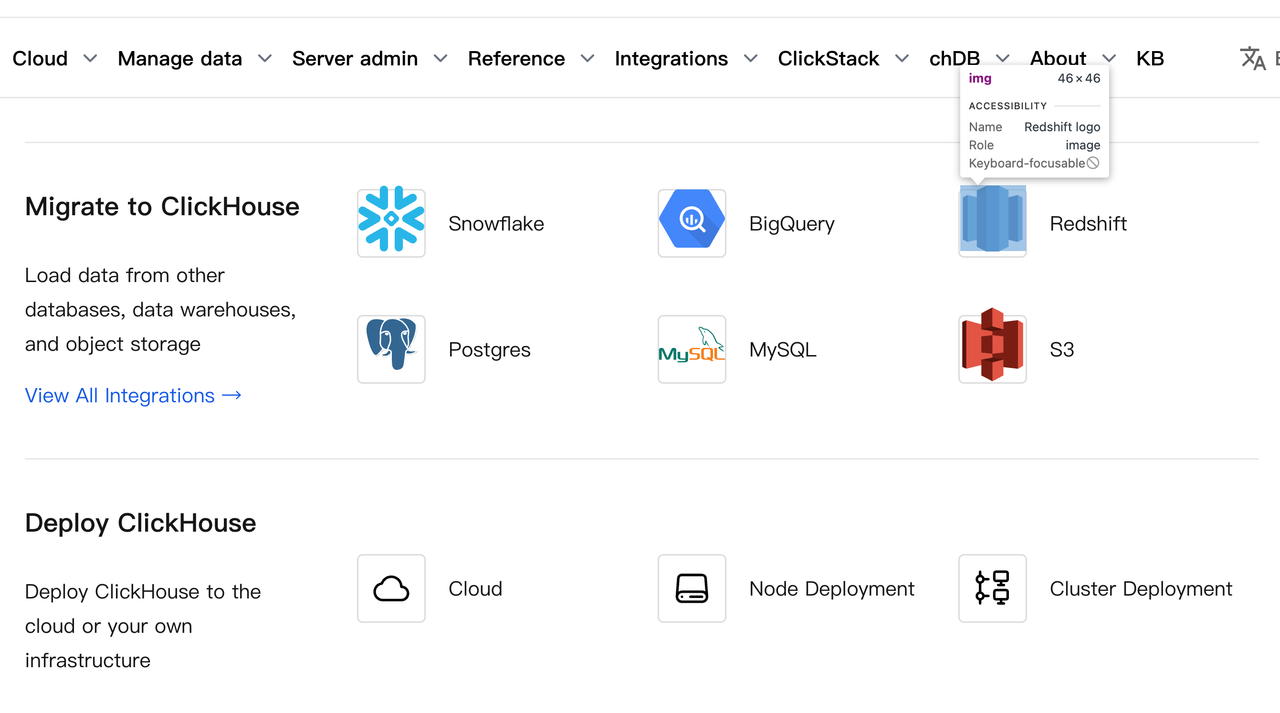1280x713 pixels.
Task: Open the S3 text link
Action: [x=1062, y=350]
